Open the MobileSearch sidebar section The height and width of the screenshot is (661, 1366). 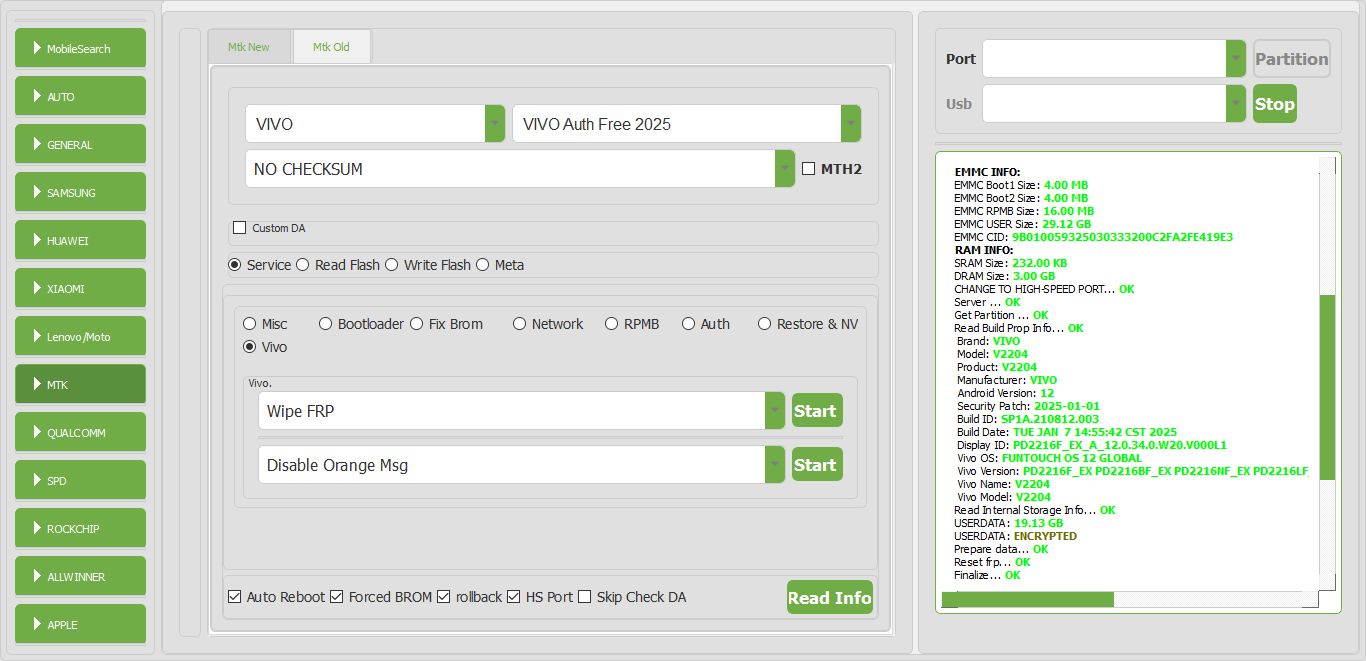(80, 48)
